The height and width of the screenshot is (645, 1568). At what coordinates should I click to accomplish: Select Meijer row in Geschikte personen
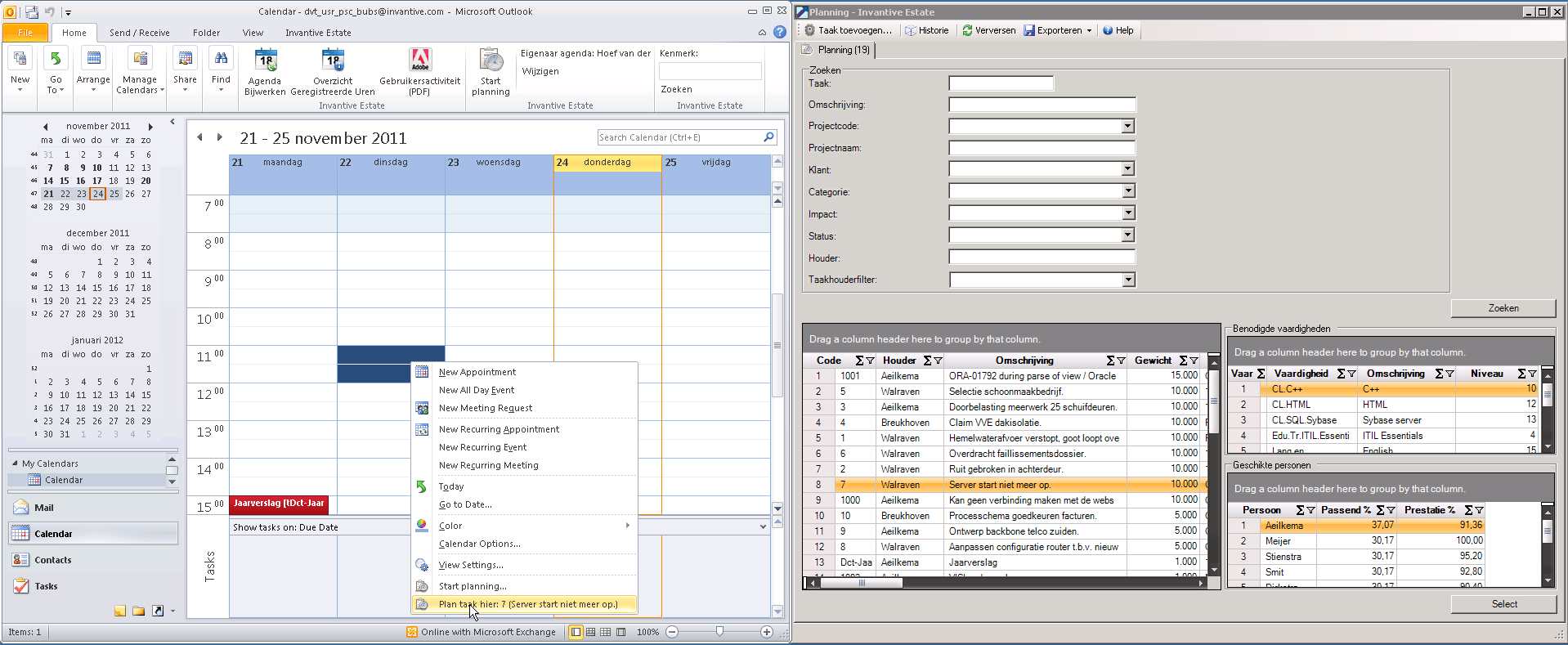pyautogui.click(x=1355, y=541)
